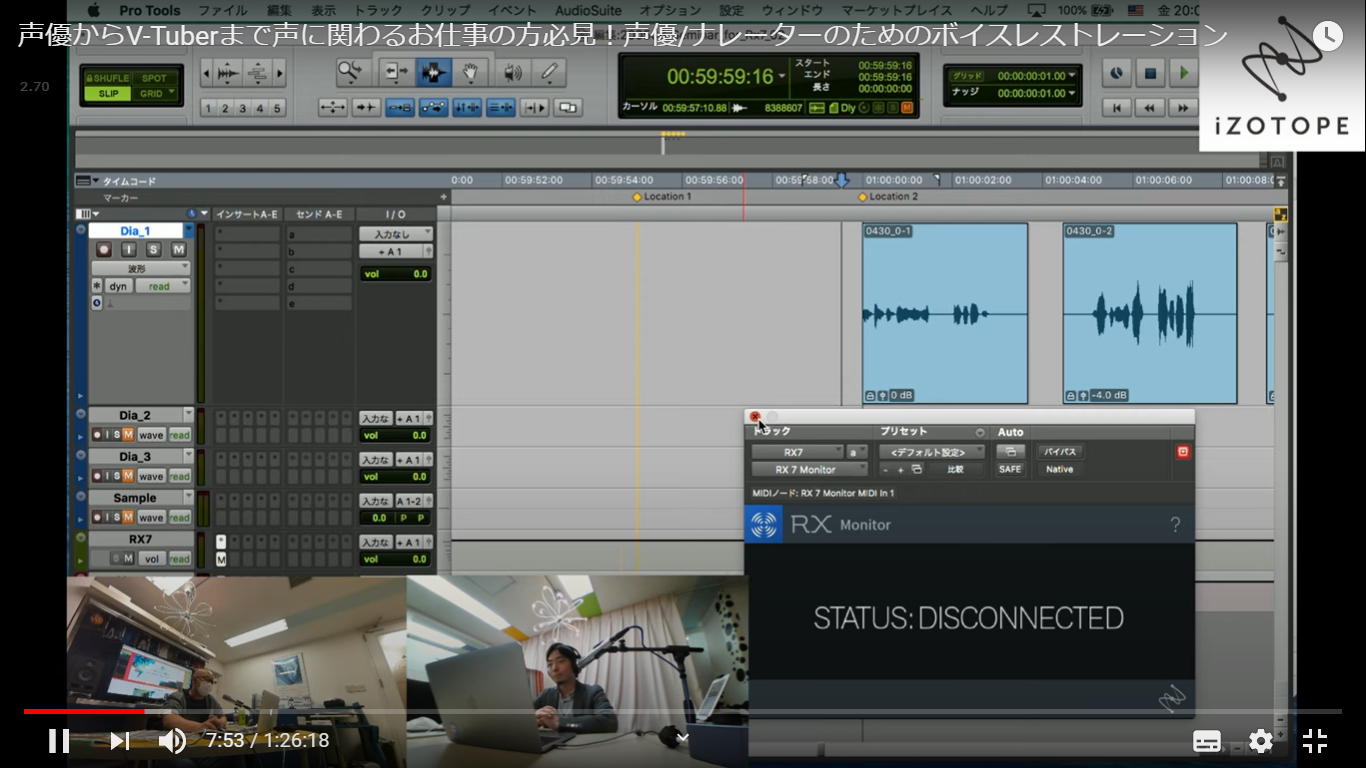Screen dimensions: 1366x768
Task: Enable SHUFFLE edit mode
Action: click(107, 78)
